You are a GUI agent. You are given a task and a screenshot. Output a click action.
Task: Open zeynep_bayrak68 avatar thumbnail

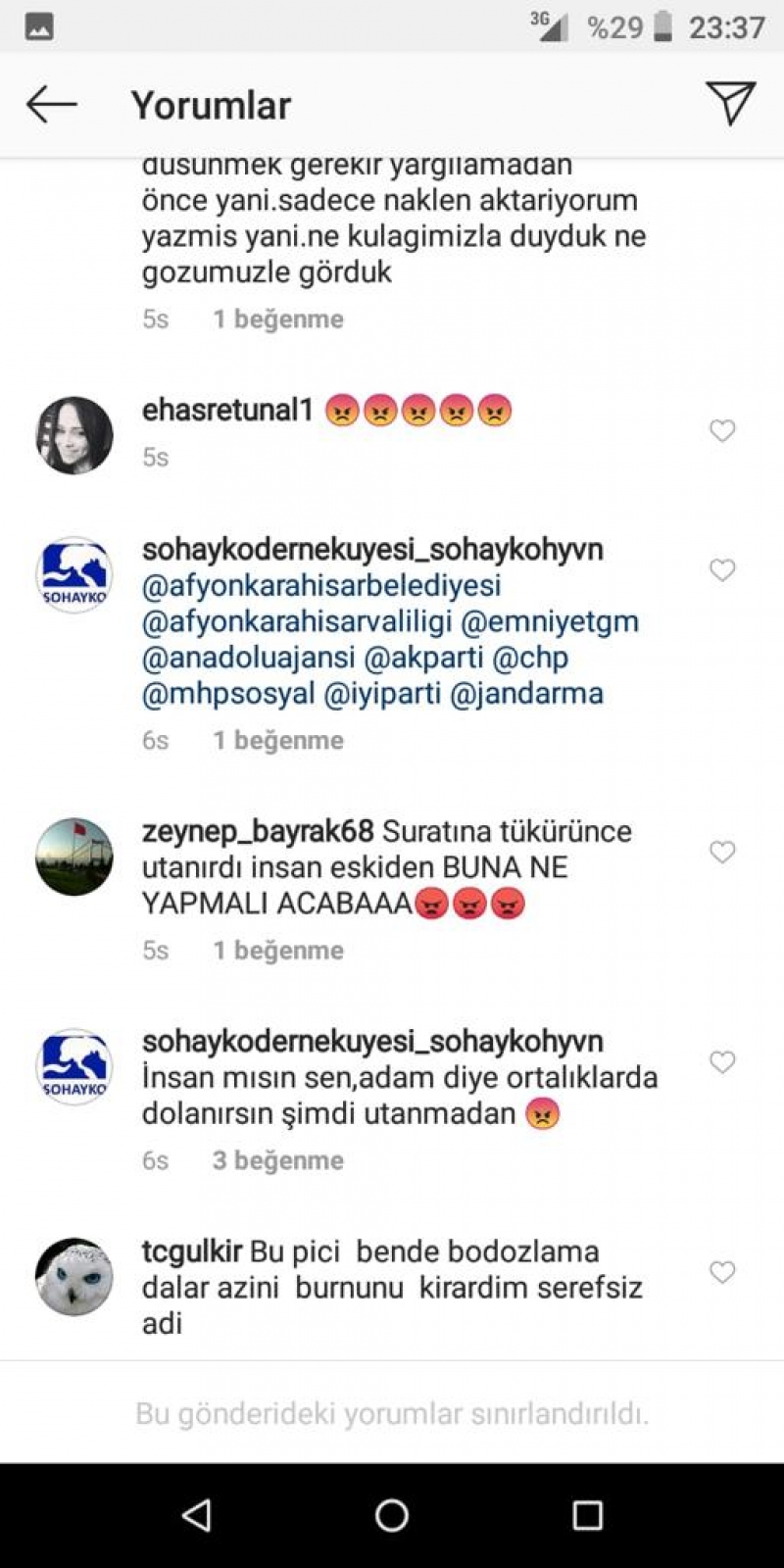(74, 857)
